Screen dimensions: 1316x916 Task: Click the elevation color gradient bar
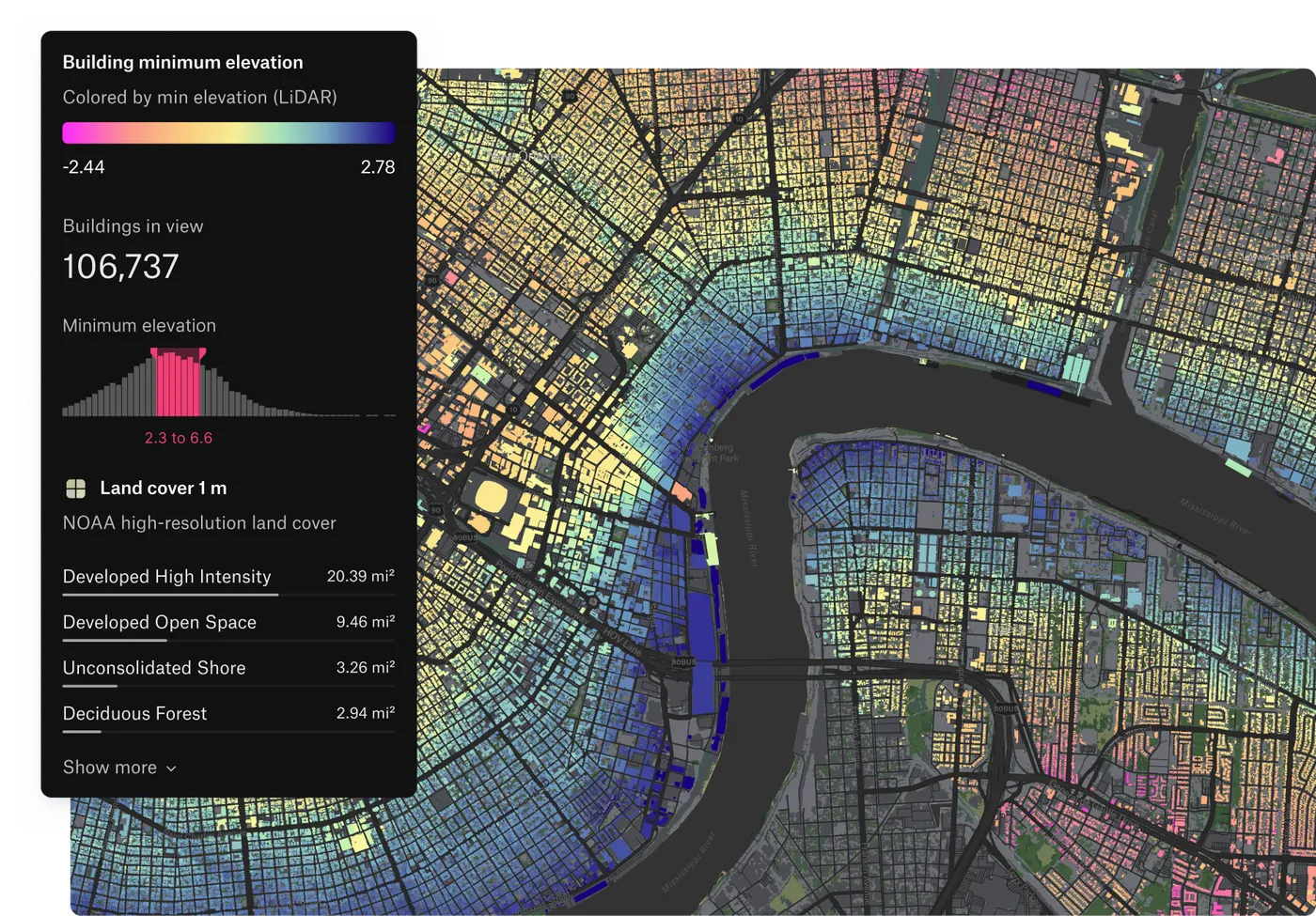(228, 132)
